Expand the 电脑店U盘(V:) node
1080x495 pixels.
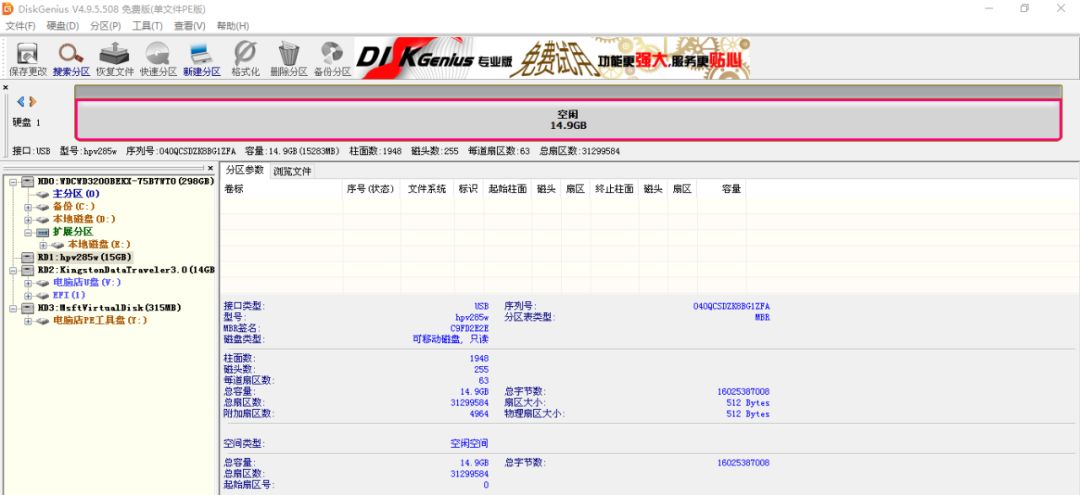coord(28,282)
